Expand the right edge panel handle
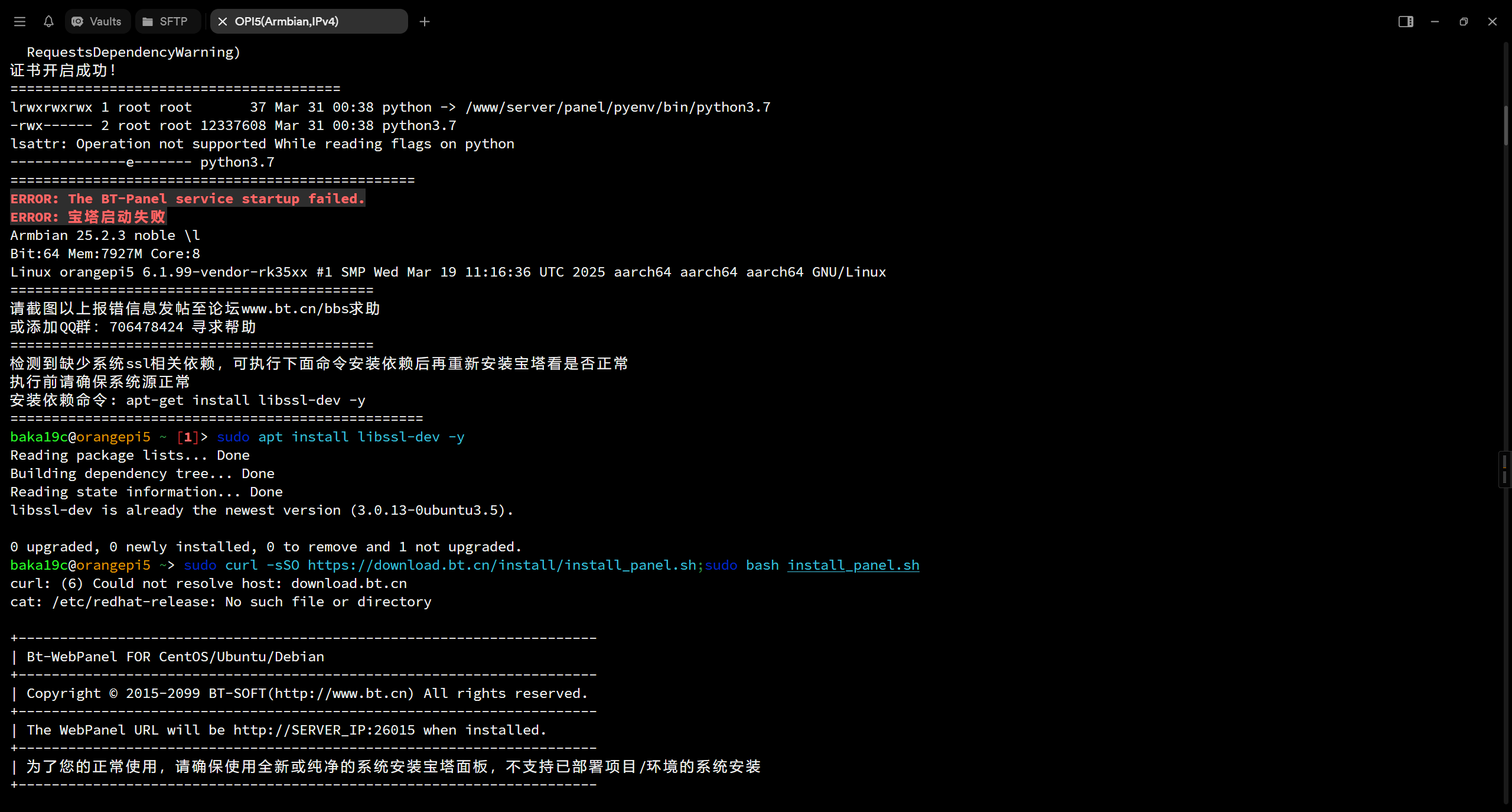This screenshot has width=1512, height=812. coord(1504,470)
